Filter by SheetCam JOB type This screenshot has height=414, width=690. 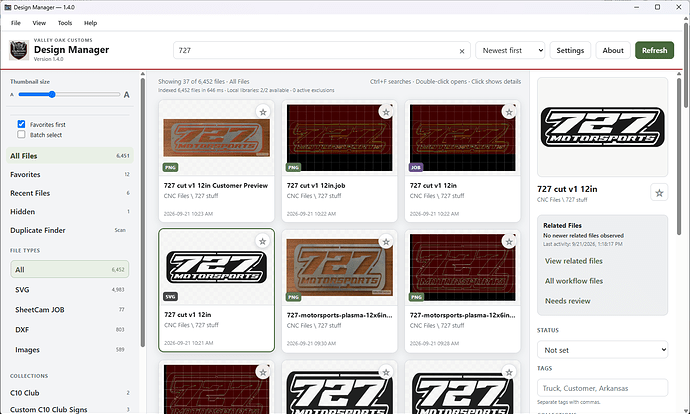click(x=70, y=309)
